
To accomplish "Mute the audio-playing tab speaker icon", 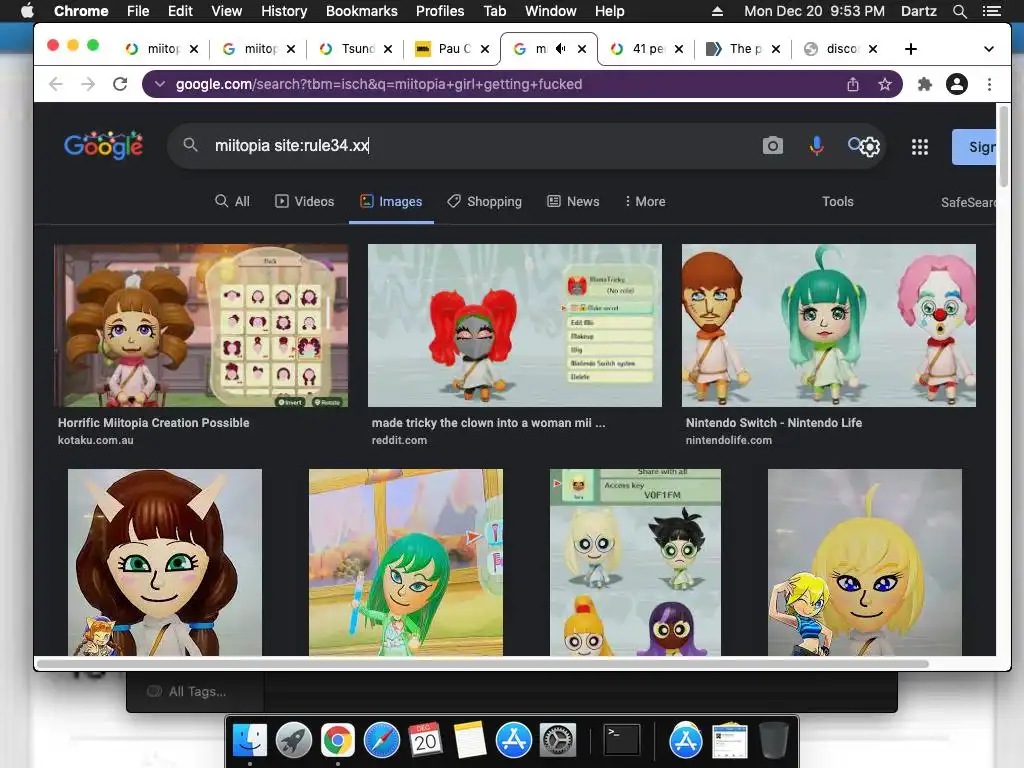I will 560,49.
